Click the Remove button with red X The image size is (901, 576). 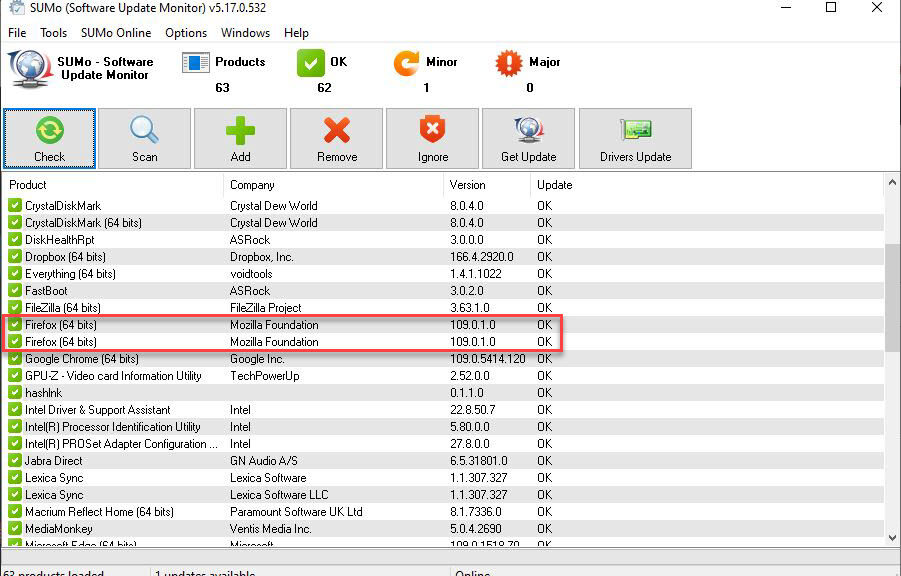coord(336,139)
